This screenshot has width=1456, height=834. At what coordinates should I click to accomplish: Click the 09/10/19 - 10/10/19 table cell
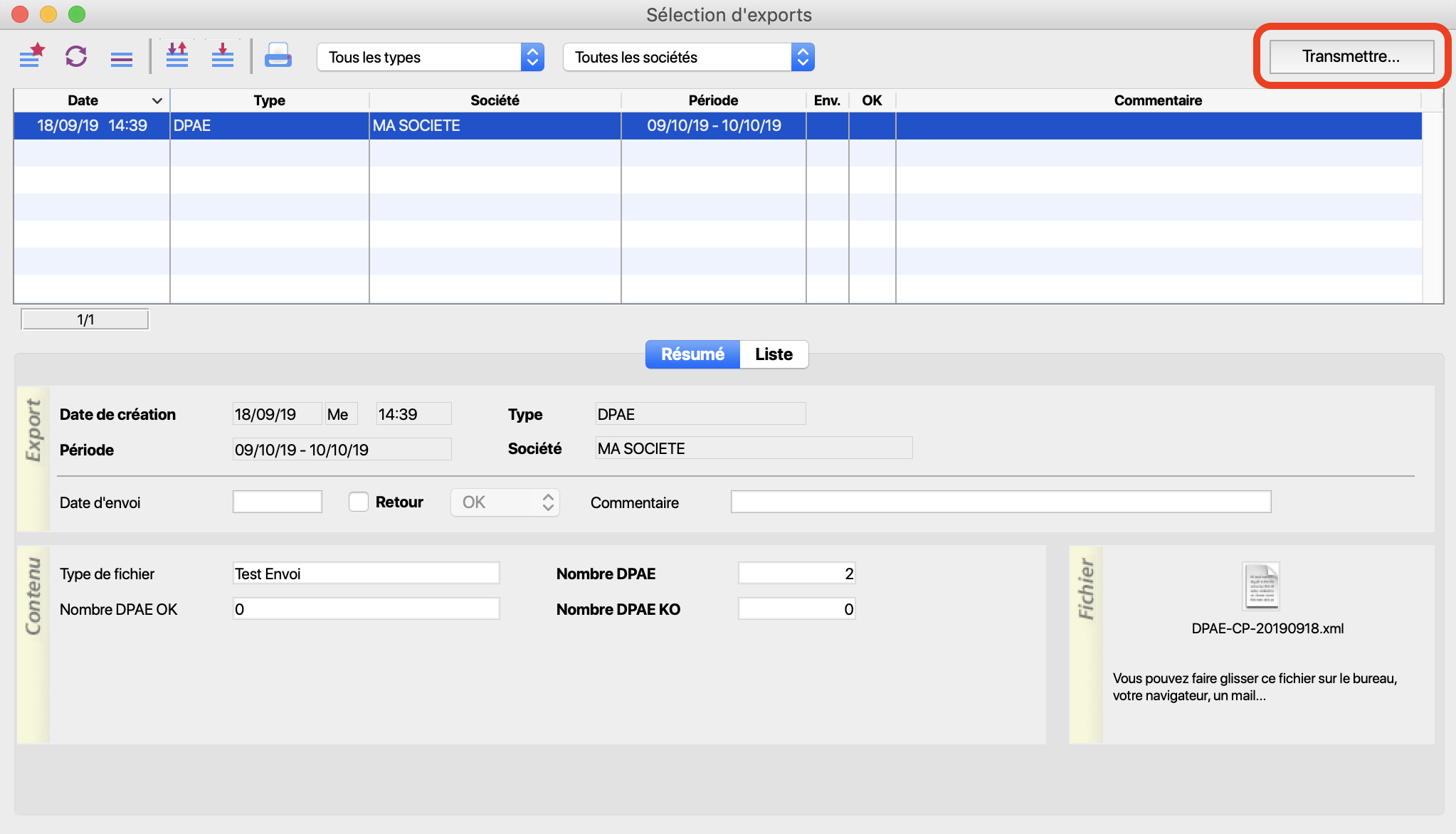714,126
